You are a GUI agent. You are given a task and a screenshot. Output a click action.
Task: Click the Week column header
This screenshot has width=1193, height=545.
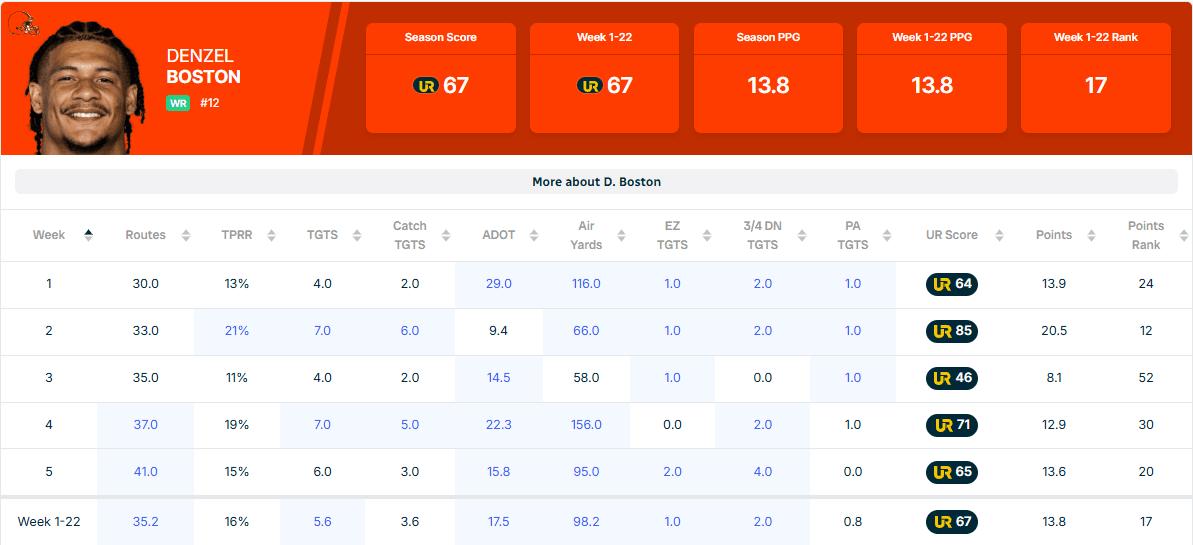click(49, 235)
